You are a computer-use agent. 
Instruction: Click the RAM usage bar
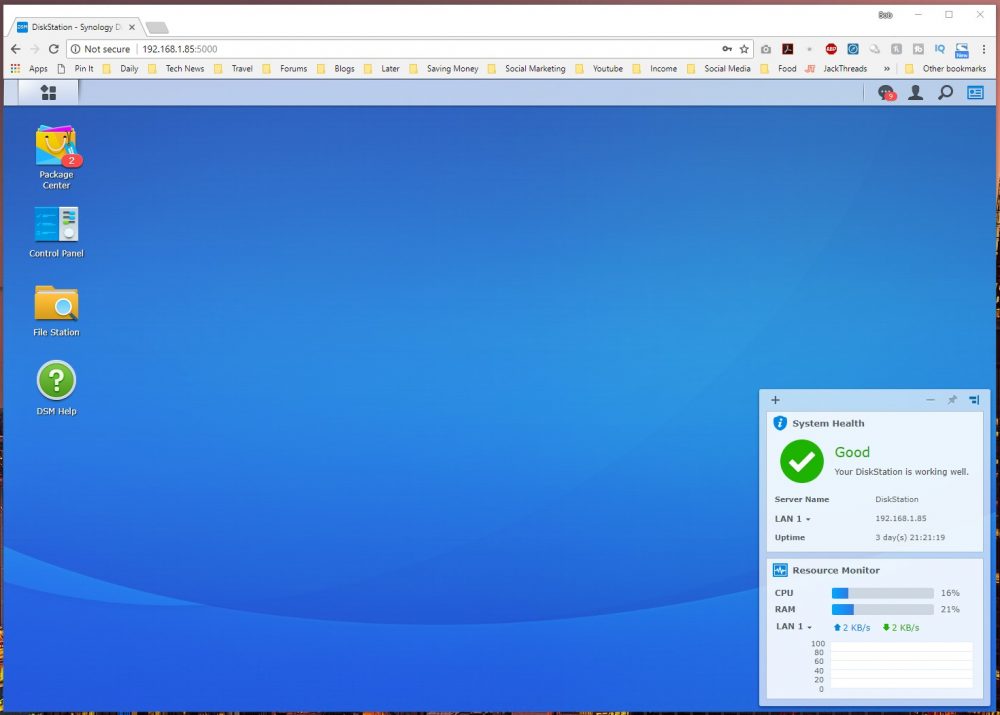[x=882, y=609]
